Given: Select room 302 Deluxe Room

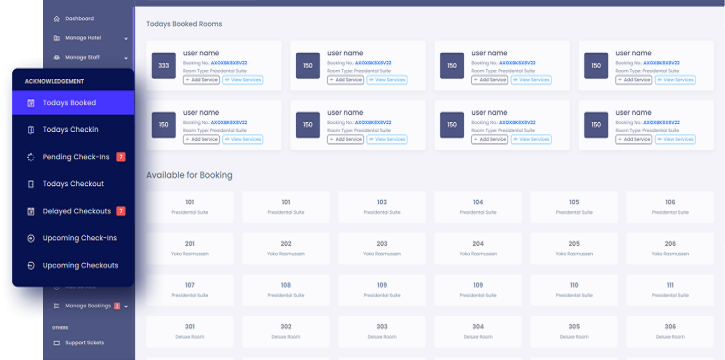Looking at the screenshot, I should tap(286, 332).
